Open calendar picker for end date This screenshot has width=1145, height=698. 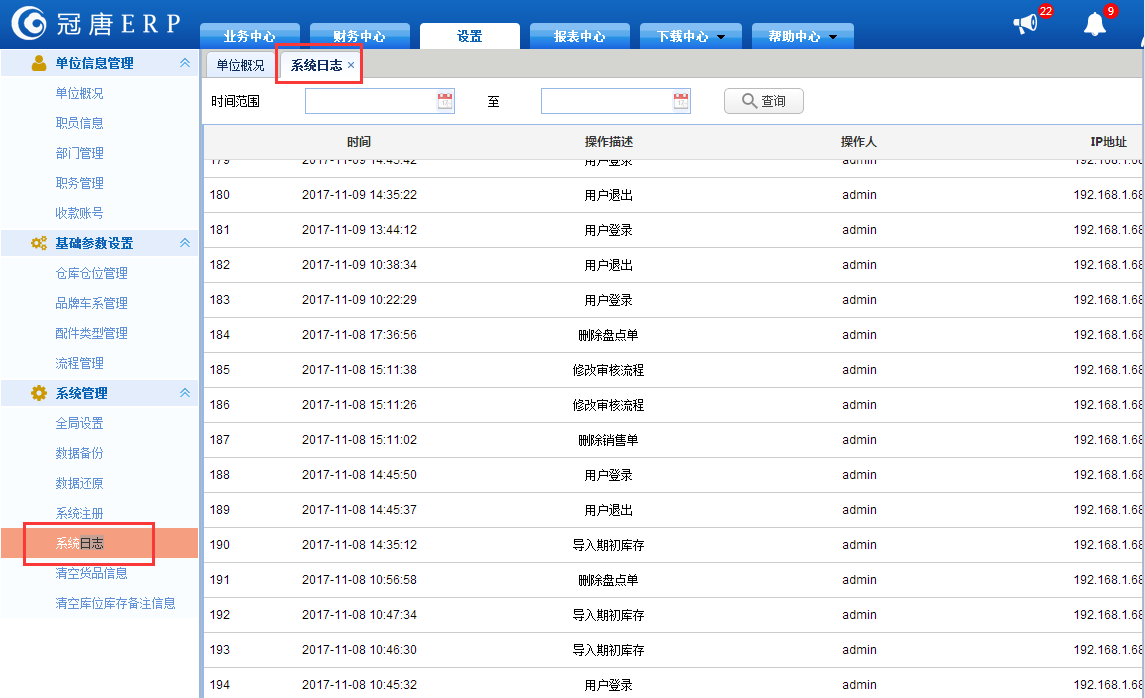click(681, 101)
